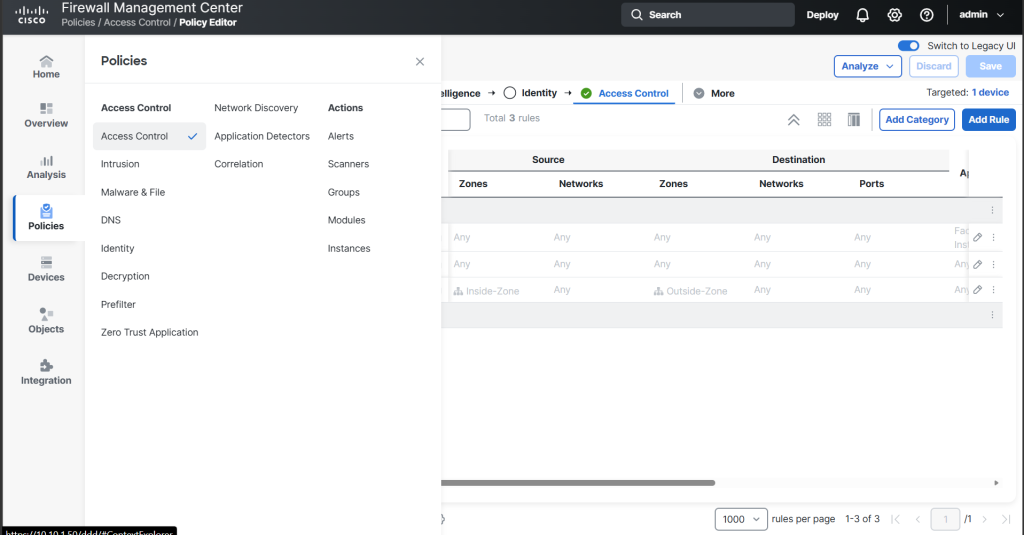The image size is (1024, 535).
Task: Go to the last page arrow
Action: [1006, 519]
